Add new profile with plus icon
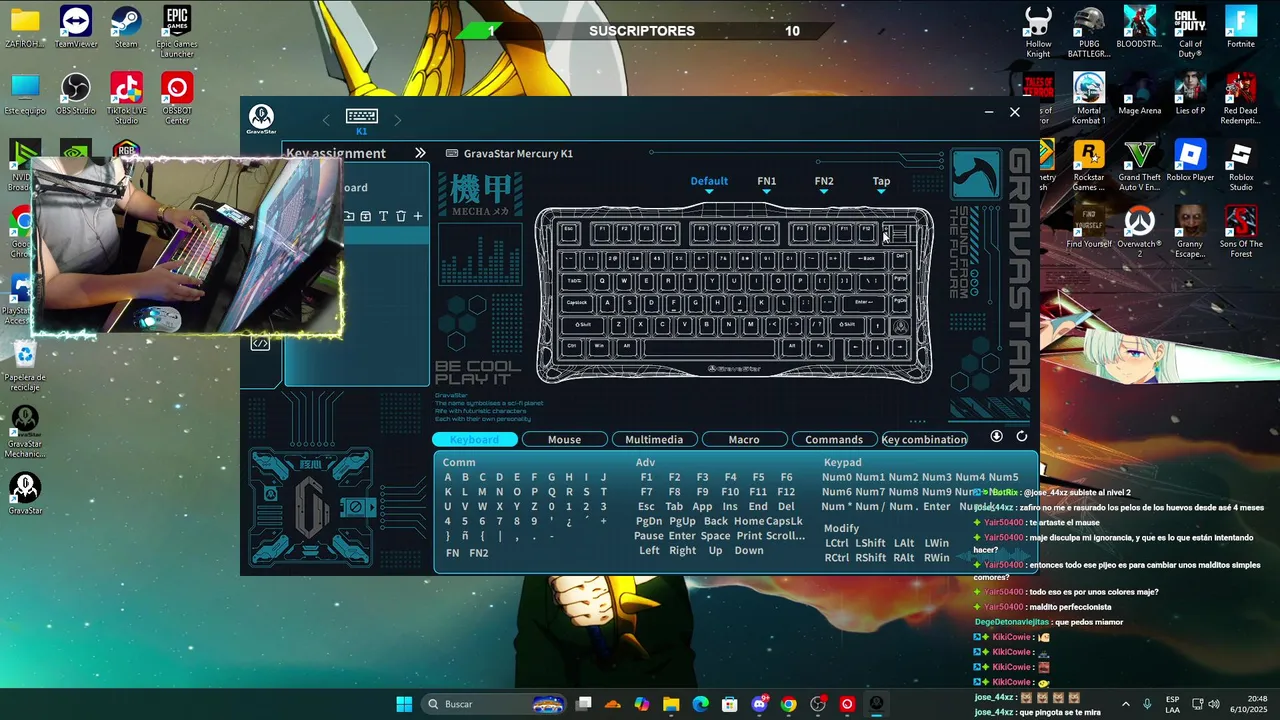This screenshot has width=1280, height=720. tap(418, 216)
